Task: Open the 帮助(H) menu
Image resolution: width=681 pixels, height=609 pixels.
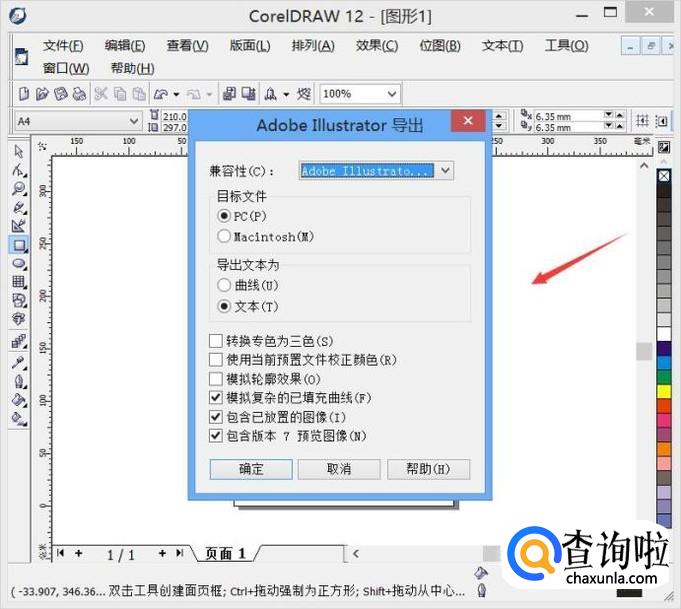Action: pos(132,68)
